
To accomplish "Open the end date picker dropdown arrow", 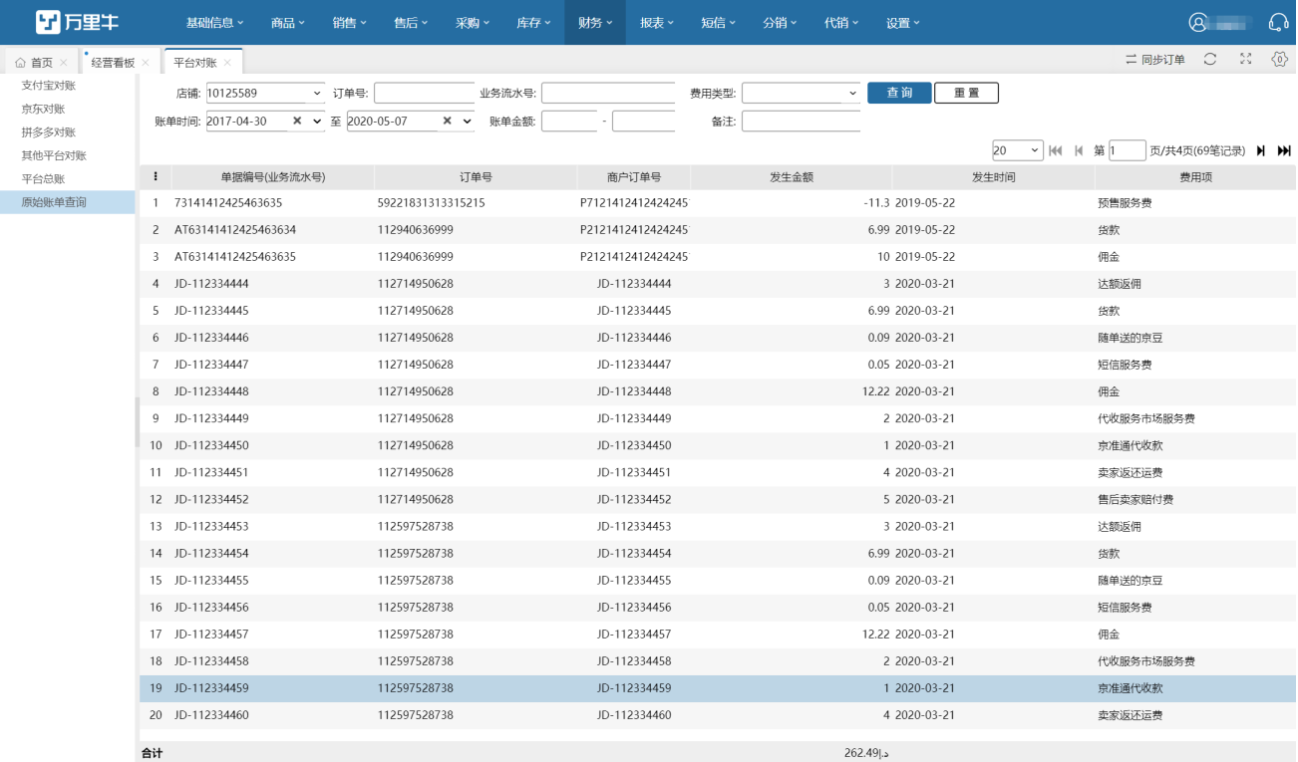I will (467, 121).
